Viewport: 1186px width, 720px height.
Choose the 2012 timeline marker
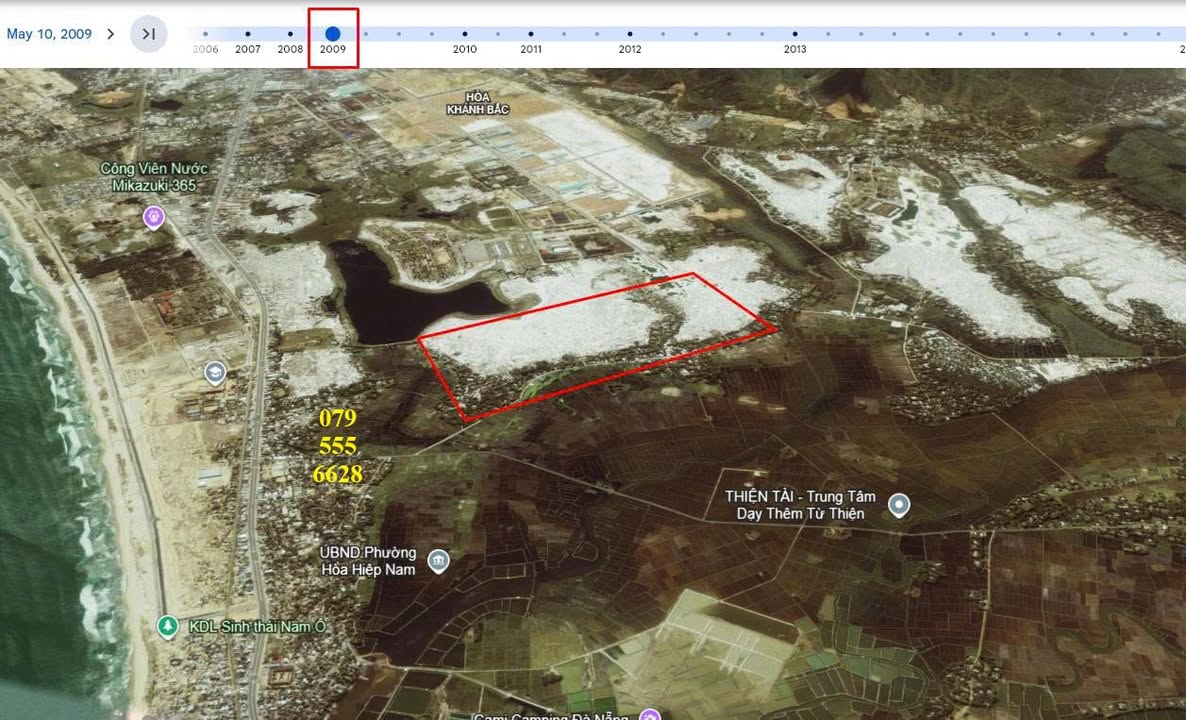point(630,34)
